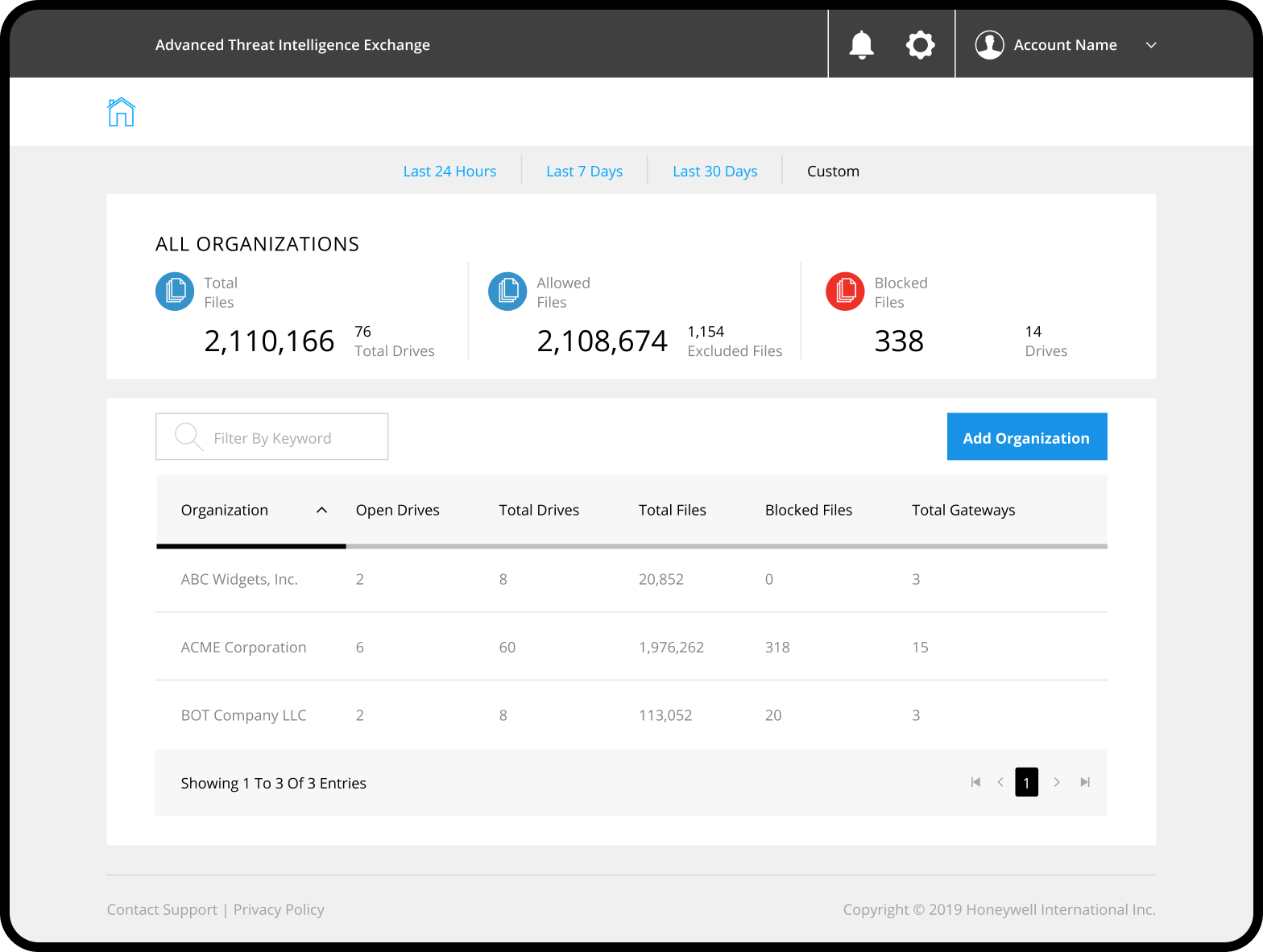Click Account Name label
Viewport: 1263px width, 952px height.
click(x=1065, y=45)
